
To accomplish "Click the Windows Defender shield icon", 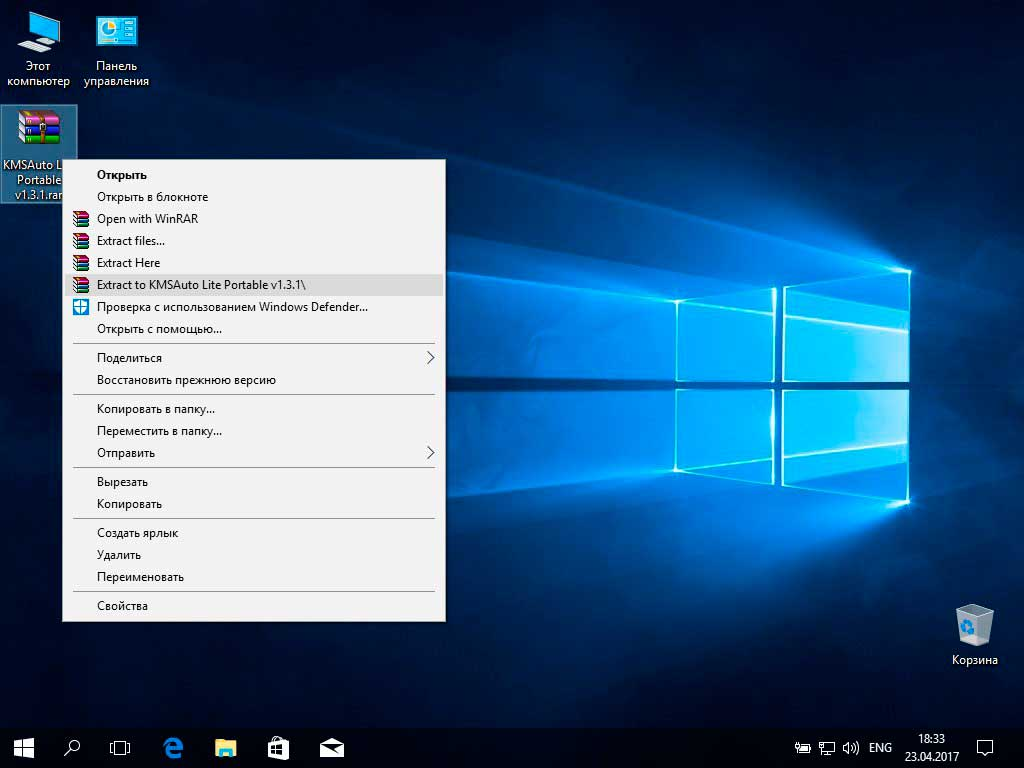I will [x=81, y=307].
